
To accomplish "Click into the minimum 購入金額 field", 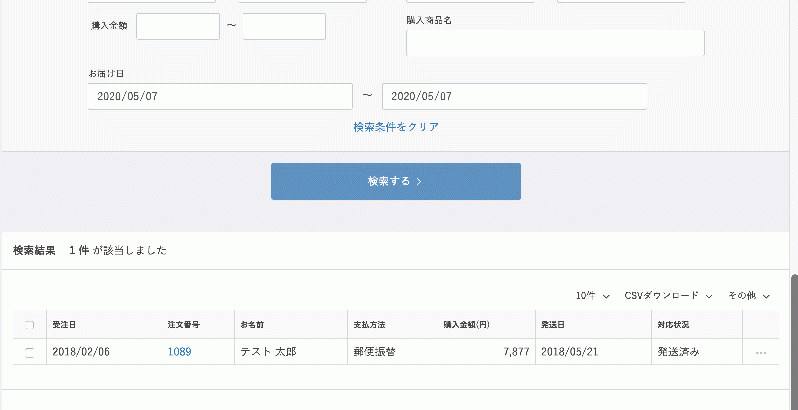I will (178, 27).
